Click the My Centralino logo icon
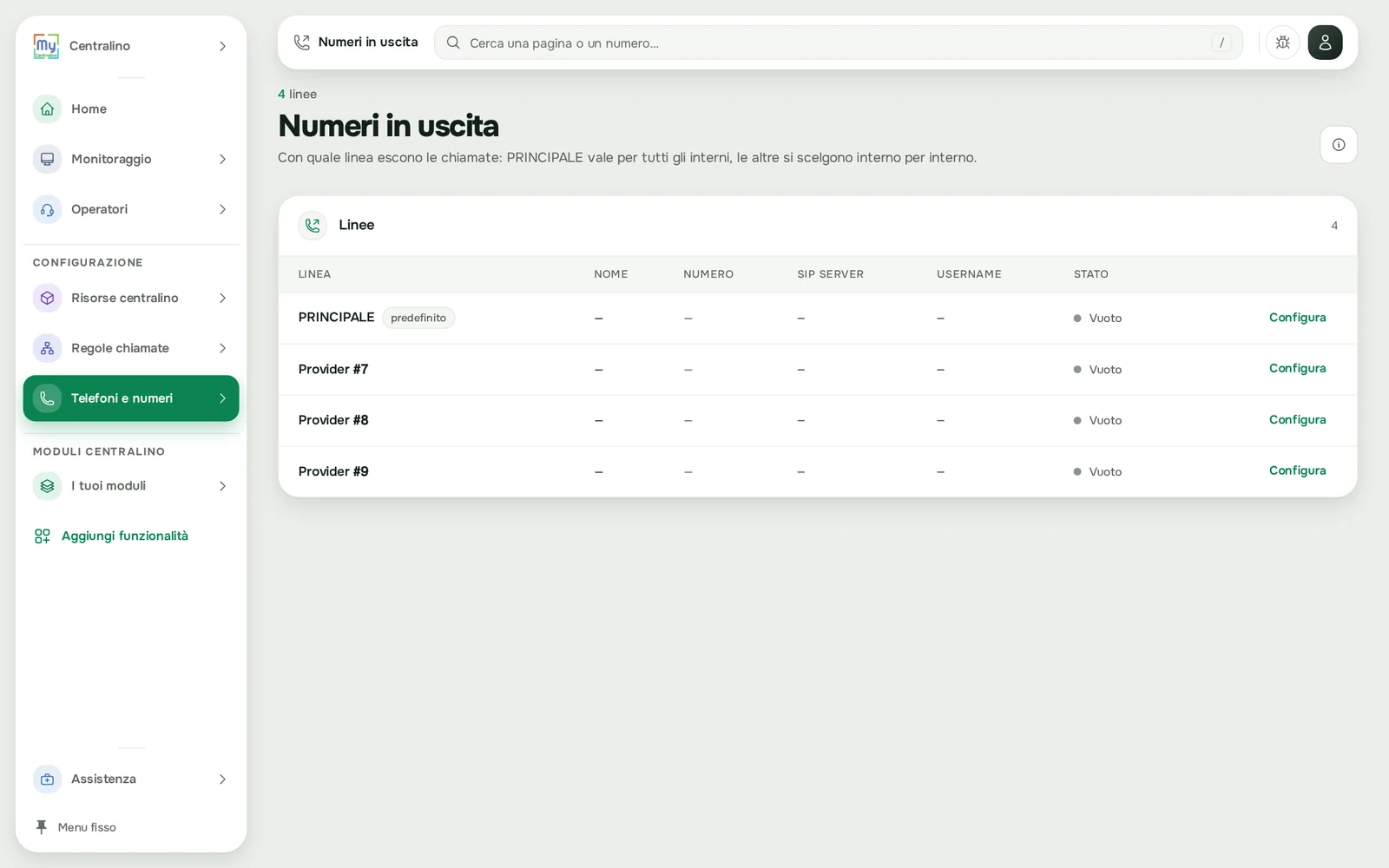This screenshot has height=868, width=1389. (x=46, y=46)
